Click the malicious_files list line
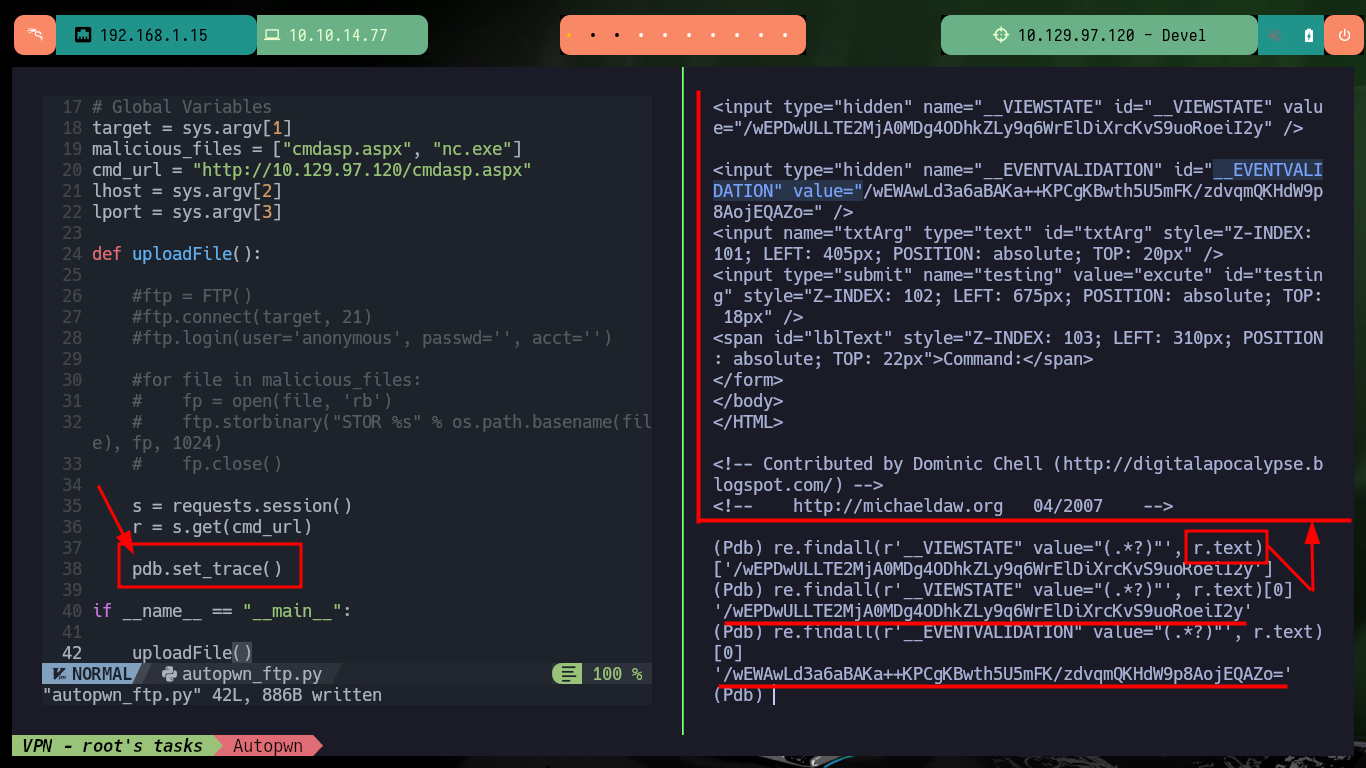 click(x=307, y=149)
